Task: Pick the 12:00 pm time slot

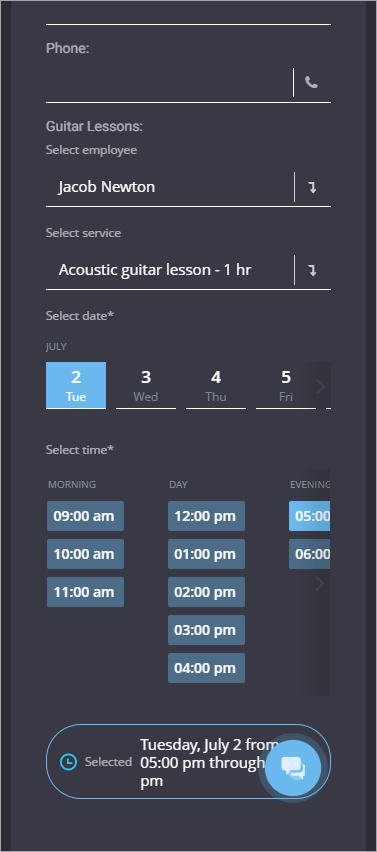Action: coord(206,516)
